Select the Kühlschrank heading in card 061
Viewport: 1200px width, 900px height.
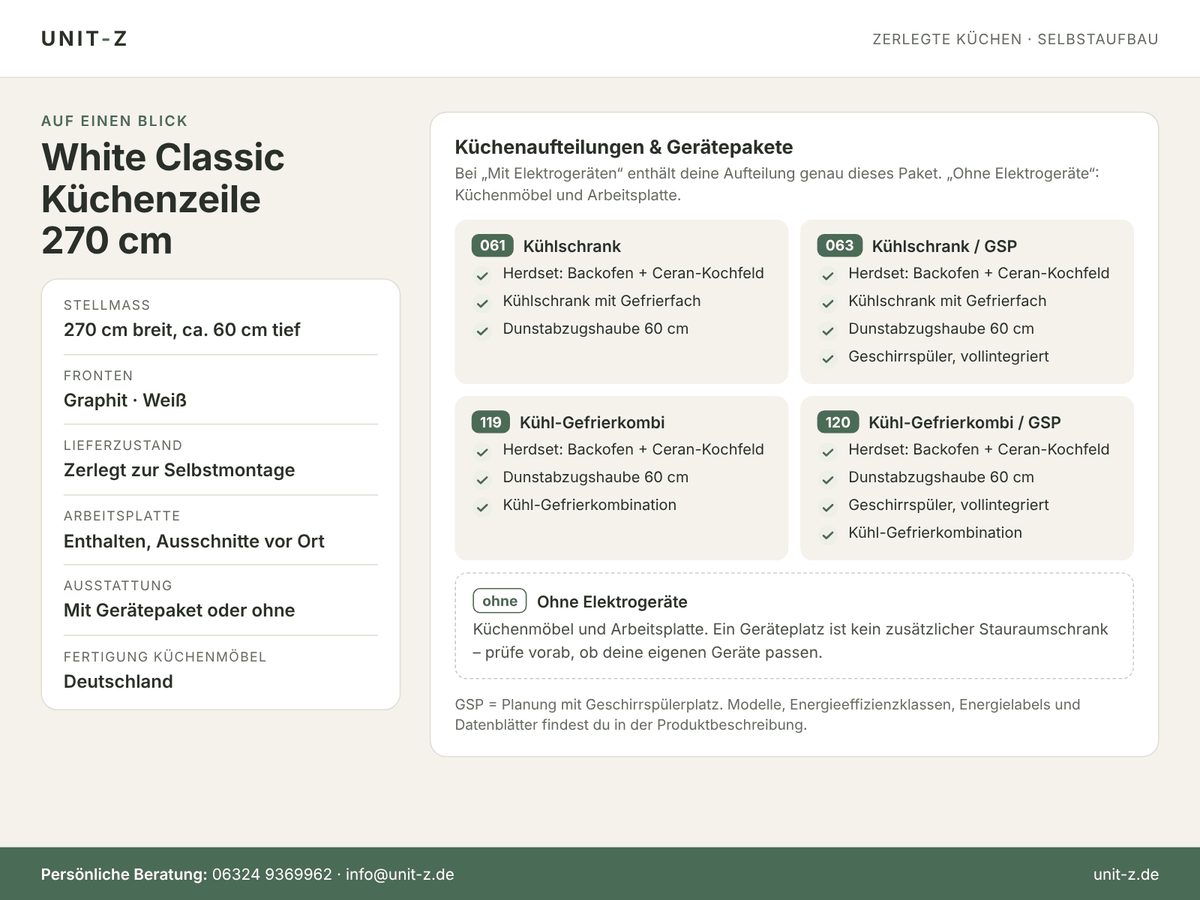572,246
